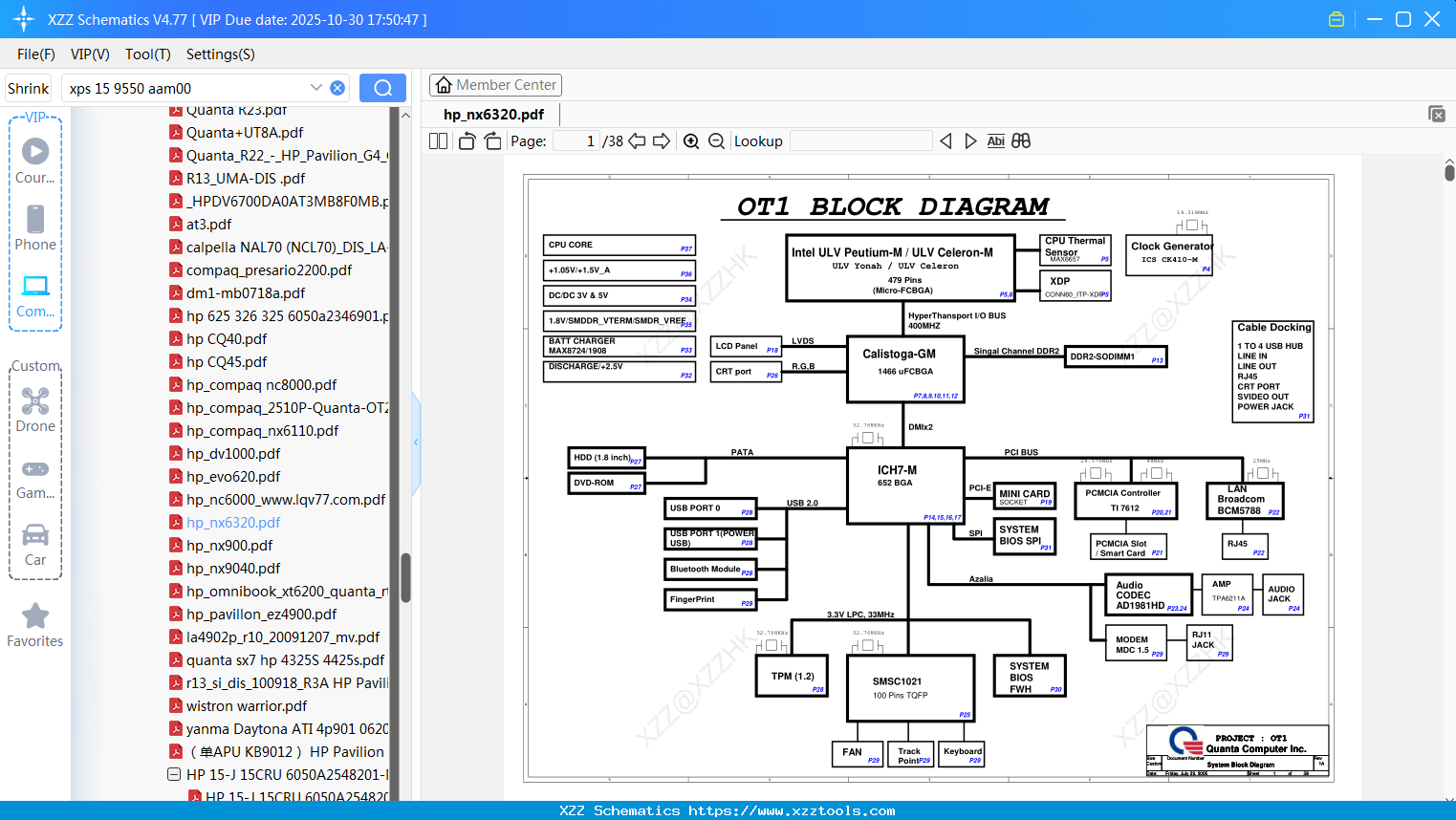Click the blue search button
Image resolution: width=1456 pixels, height=820 pixels.
click(x=382, y=88)
